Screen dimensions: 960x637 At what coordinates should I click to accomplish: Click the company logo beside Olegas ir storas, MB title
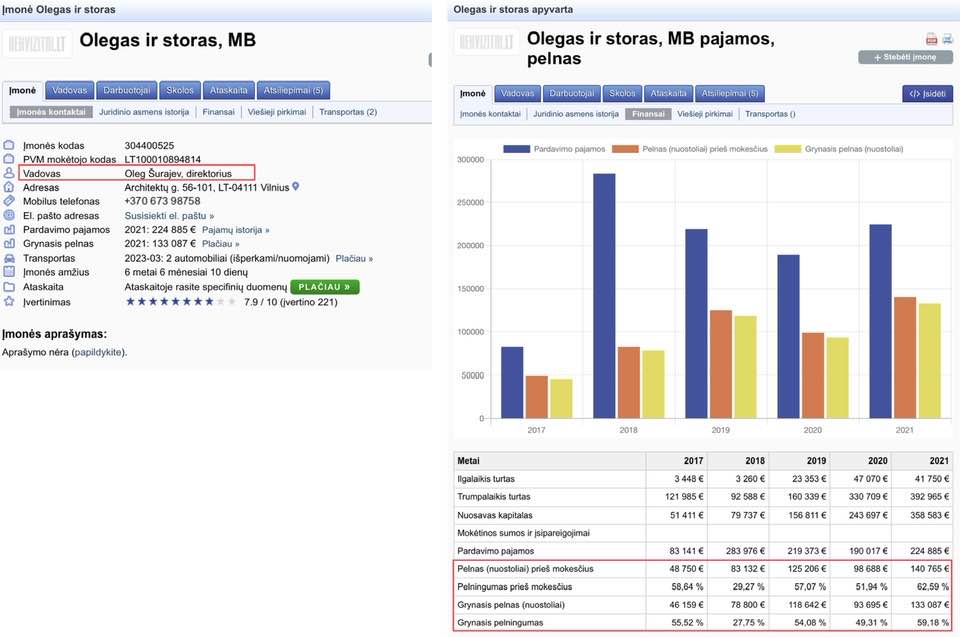(x=37, y=43)
